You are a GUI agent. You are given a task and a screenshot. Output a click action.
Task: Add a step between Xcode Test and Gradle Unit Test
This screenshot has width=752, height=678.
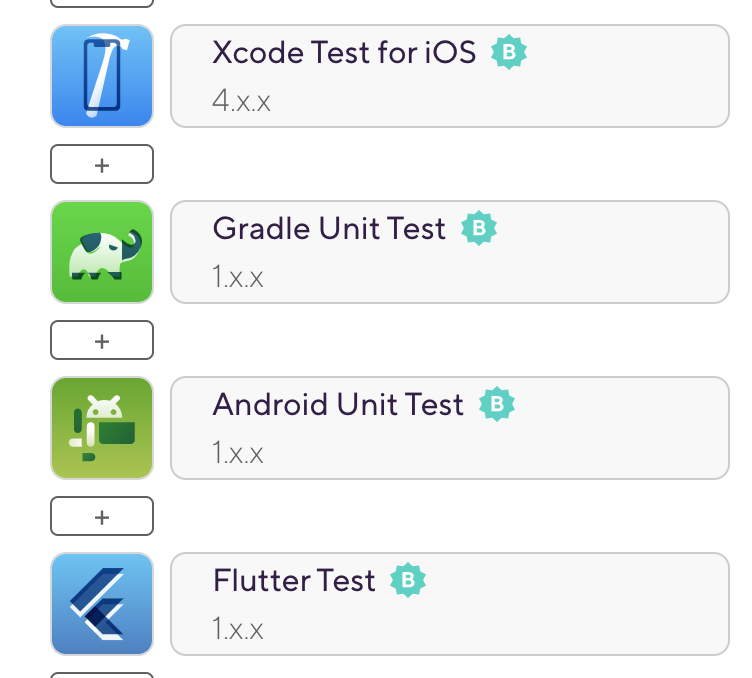tap(102, 165)
